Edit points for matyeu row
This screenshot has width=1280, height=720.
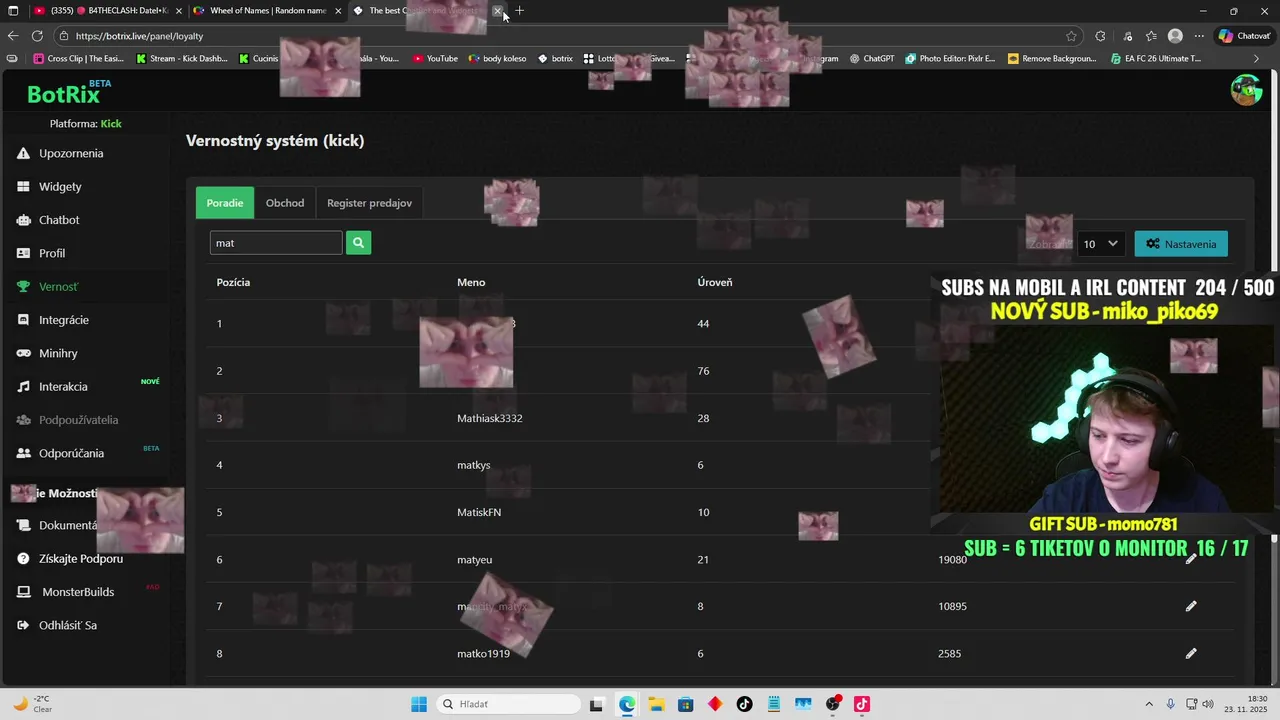click(1190, 559)
